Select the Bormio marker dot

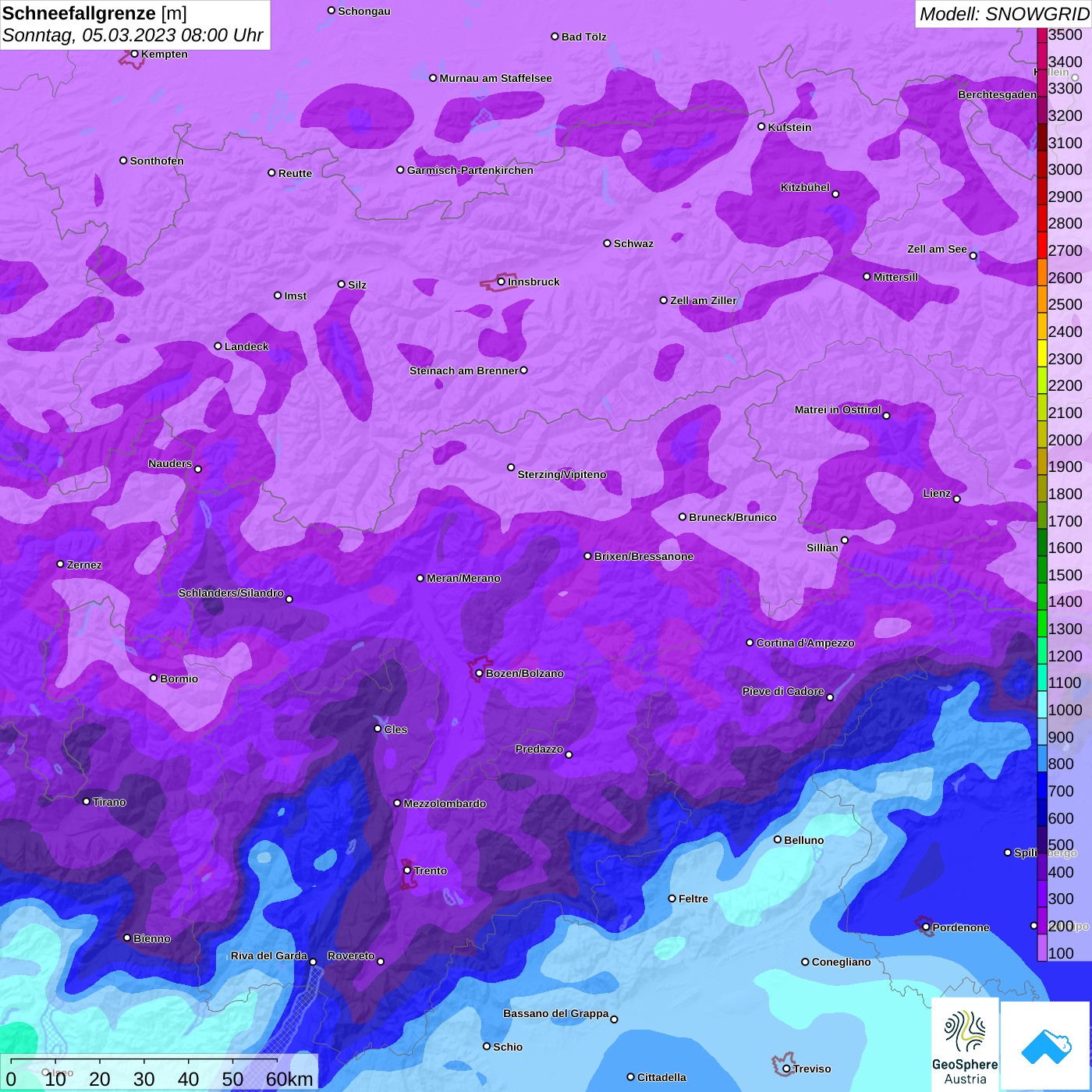click(x=154, y=678)
